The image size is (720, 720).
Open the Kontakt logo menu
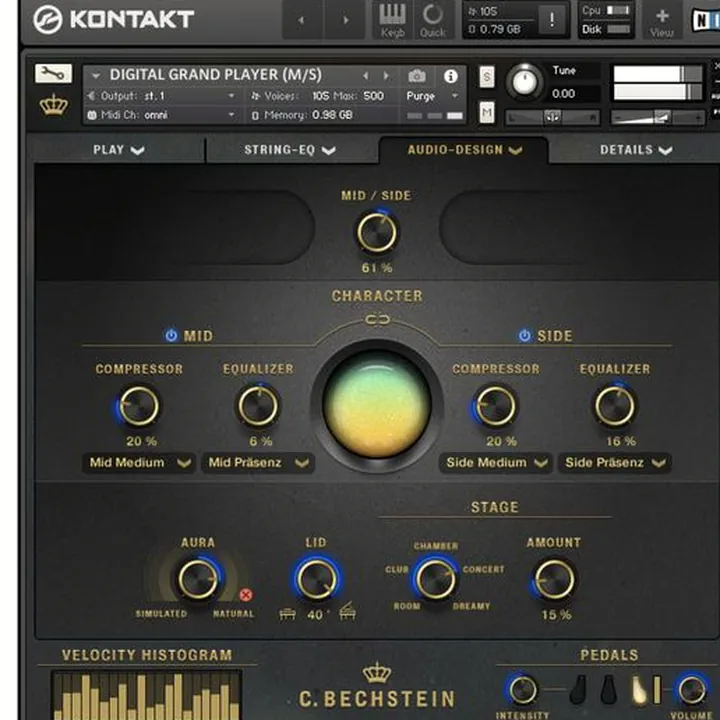click(113, 19)
